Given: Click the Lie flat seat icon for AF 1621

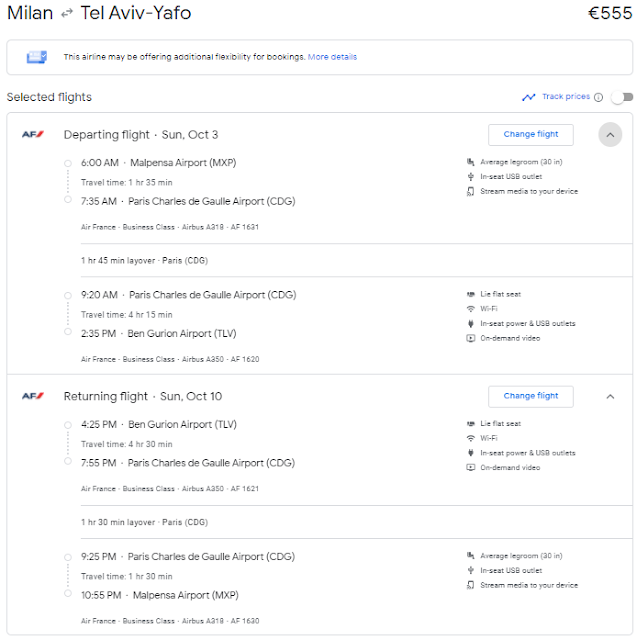Looking at the screenshot, I should (x=471, y=424).
